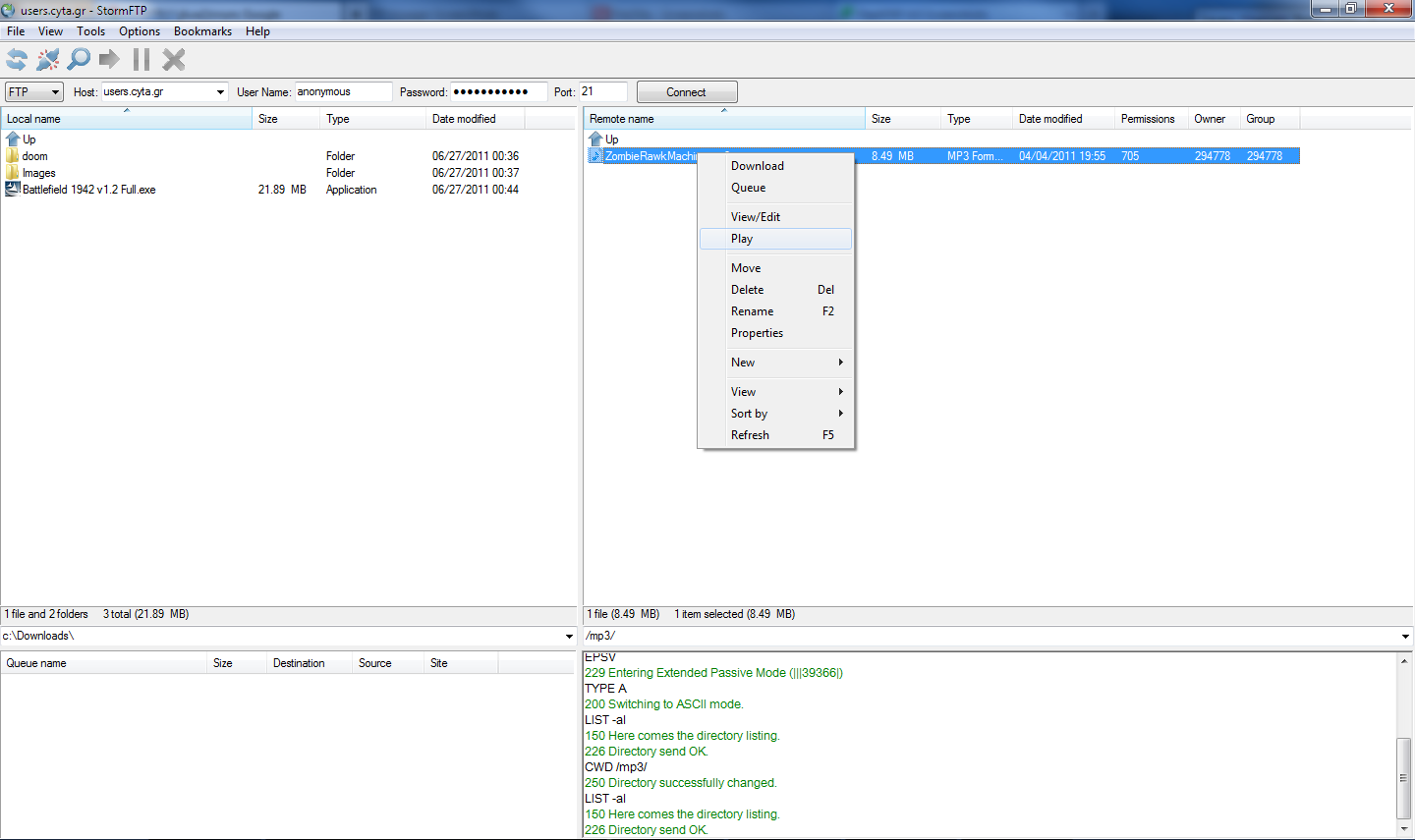
Task: Click the Refresh transfer icon in toolbar
Action: 16,59
